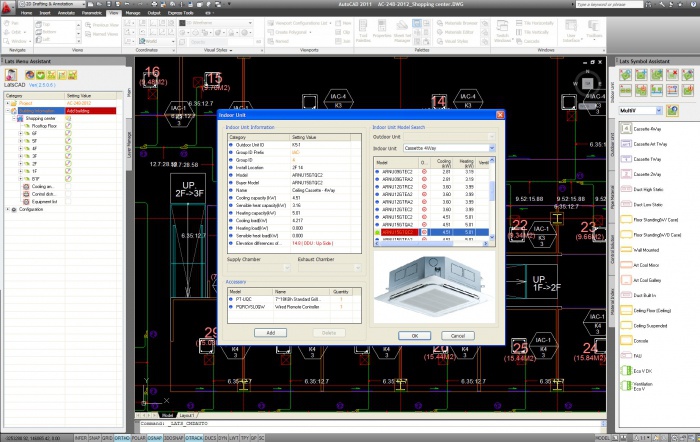The height and width of the screenshot is (442, 700).
Task: Click Add building cell in Building Information row
Action: (x=91, y=111)
